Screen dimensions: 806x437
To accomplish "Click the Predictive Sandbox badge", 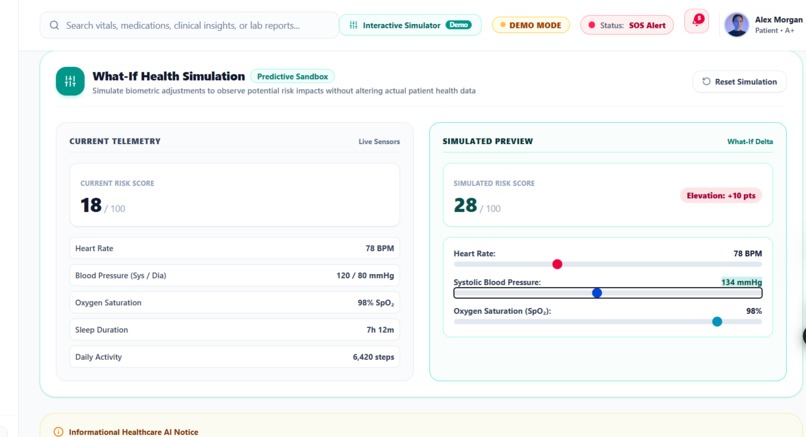I will coord(292,77).
